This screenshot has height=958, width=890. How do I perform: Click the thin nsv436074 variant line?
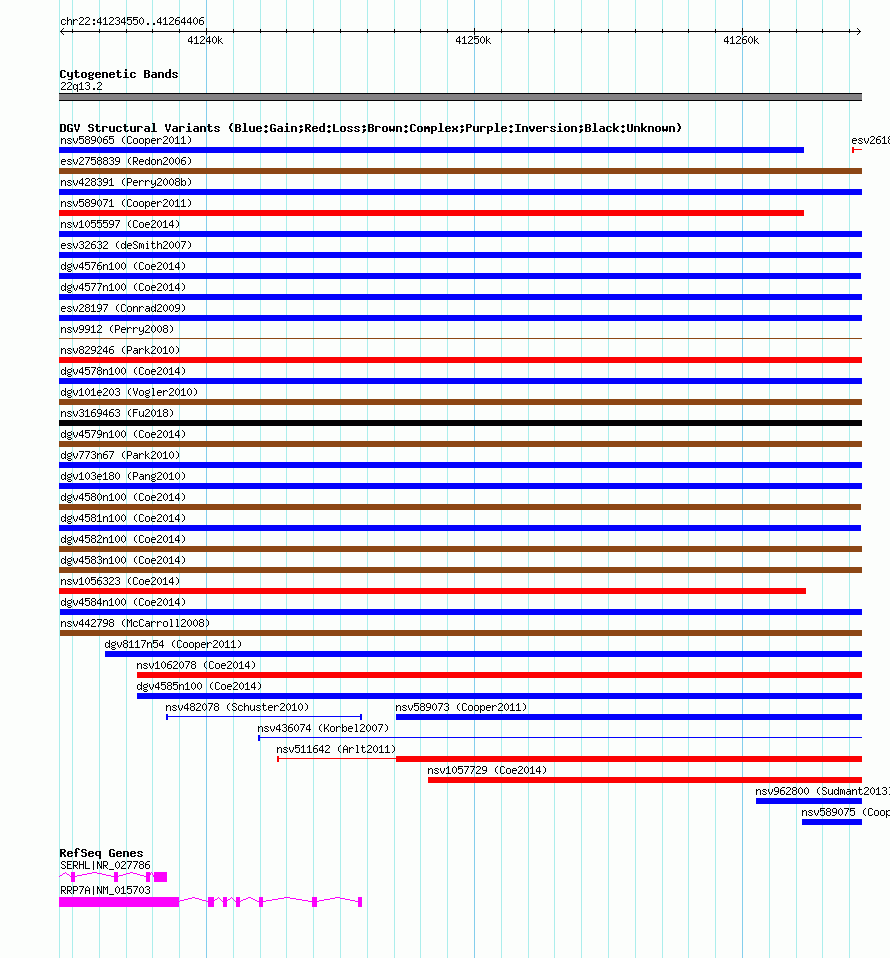pyautogui.click(x=560, y=737)
